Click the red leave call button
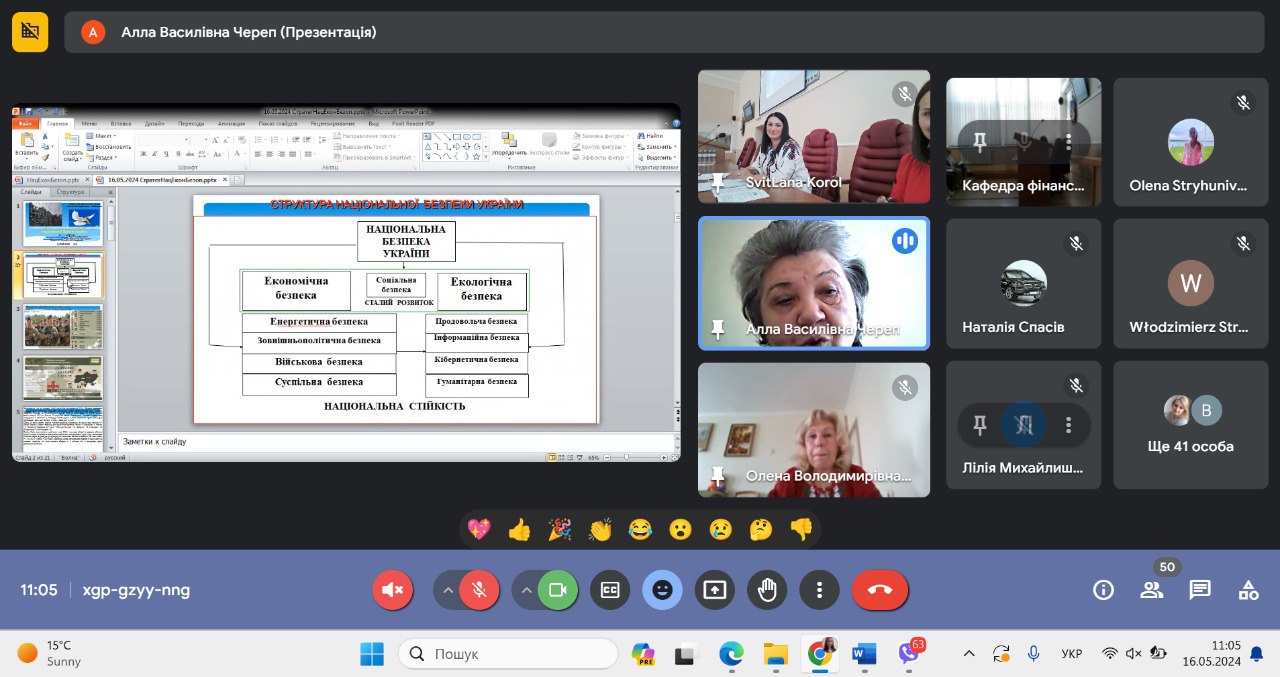The width and height of the screenshot is (1280, 677). 880,590
